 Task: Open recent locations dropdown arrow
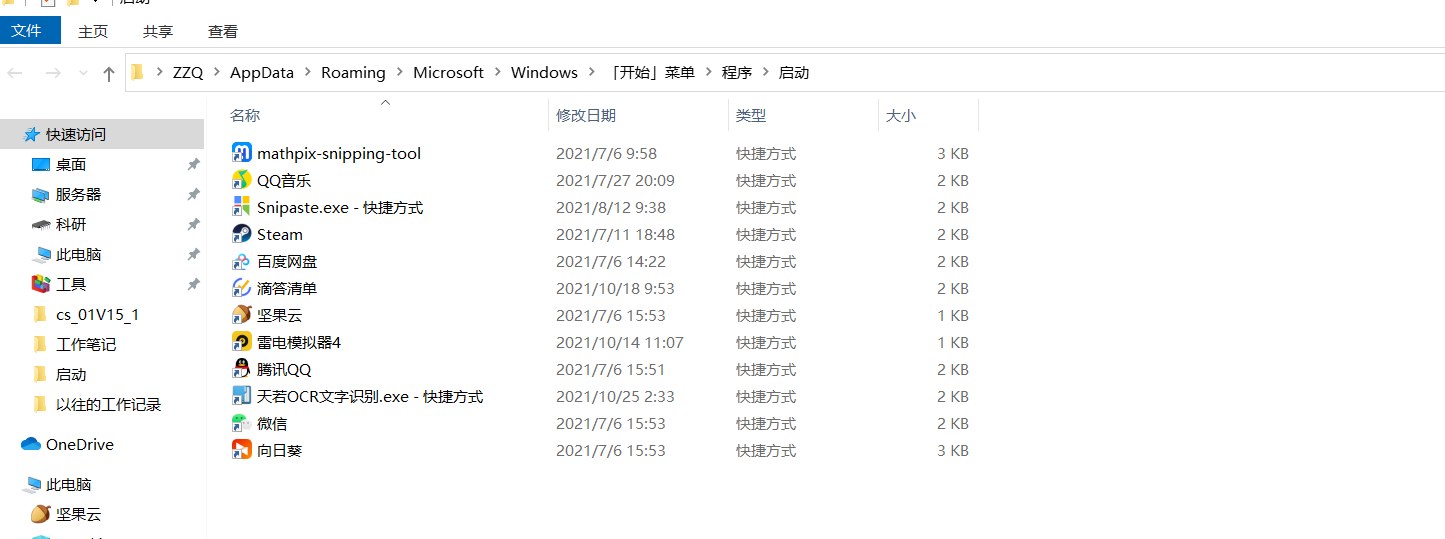pyautogui.click(x=83, y=73)
